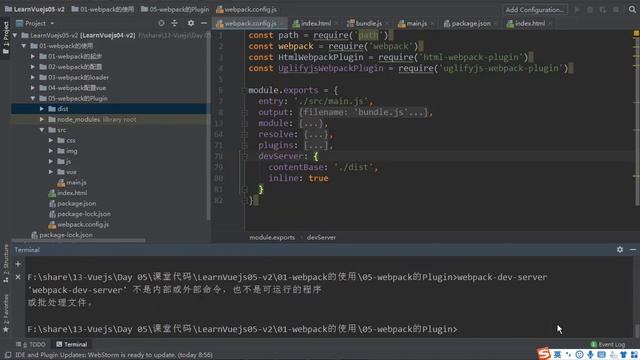Expand the vue folder in src
The width and height of the screenshot is (640, 360).
coord(51,172)
